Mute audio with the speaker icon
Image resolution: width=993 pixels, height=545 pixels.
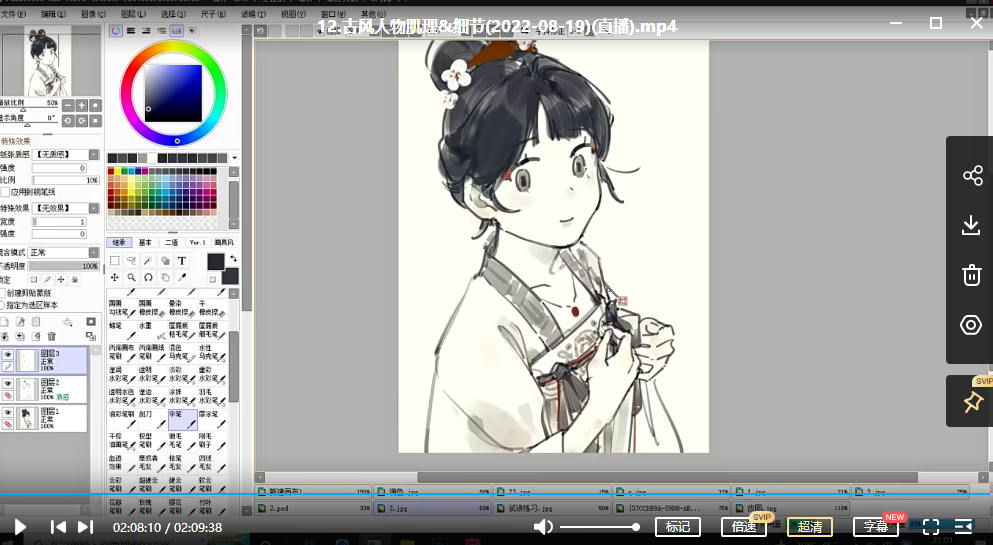[543, 527]
